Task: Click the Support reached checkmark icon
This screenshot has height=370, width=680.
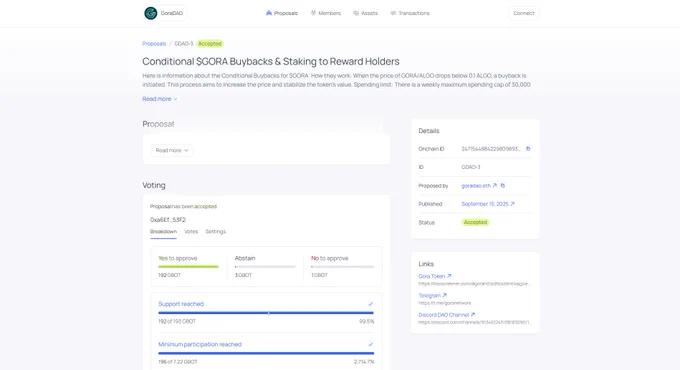Action: tap(370, 304)
